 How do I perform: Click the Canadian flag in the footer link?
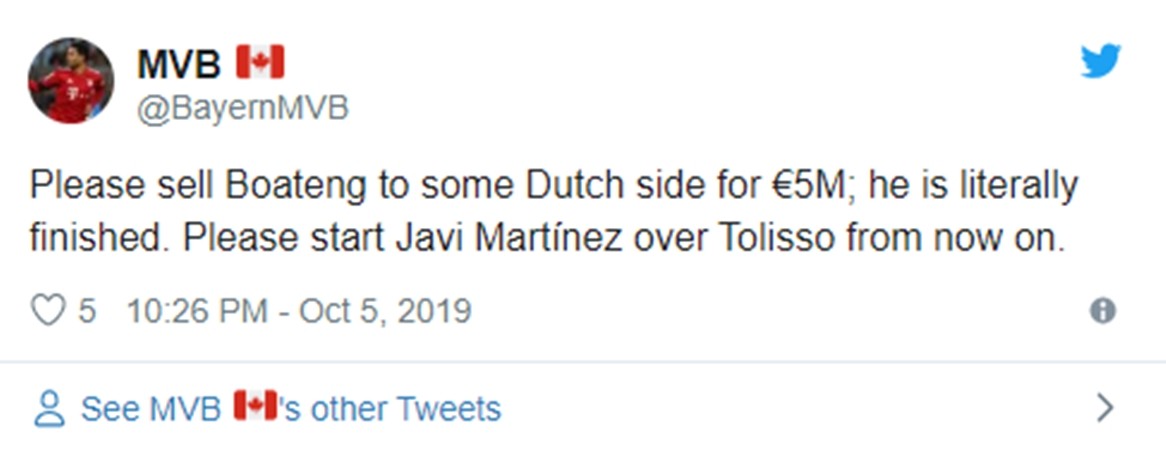pos(255,407)
